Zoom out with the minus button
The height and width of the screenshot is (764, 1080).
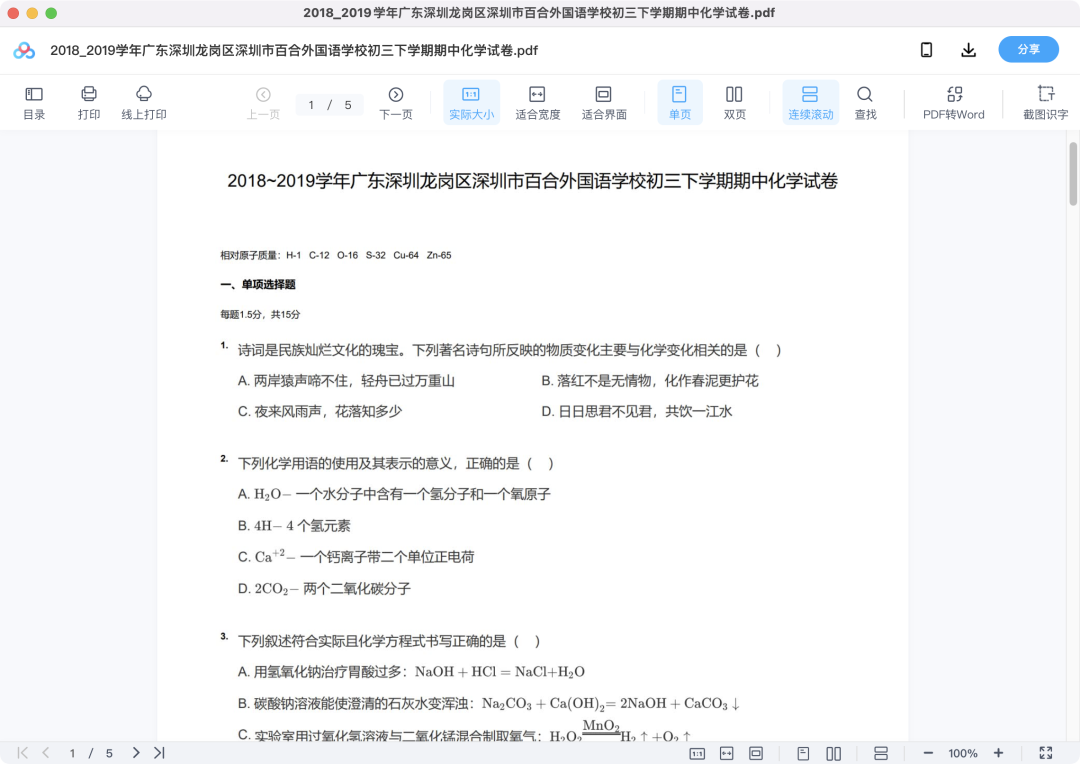[x=928, y=753]
